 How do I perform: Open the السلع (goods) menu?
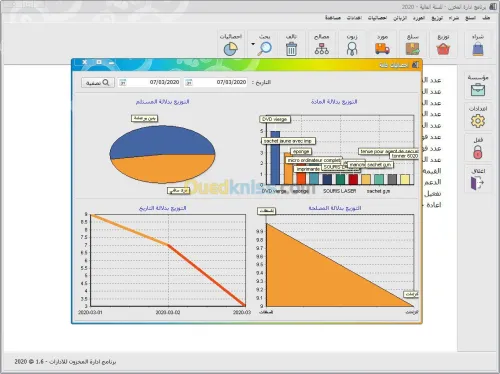click(470, 18)
